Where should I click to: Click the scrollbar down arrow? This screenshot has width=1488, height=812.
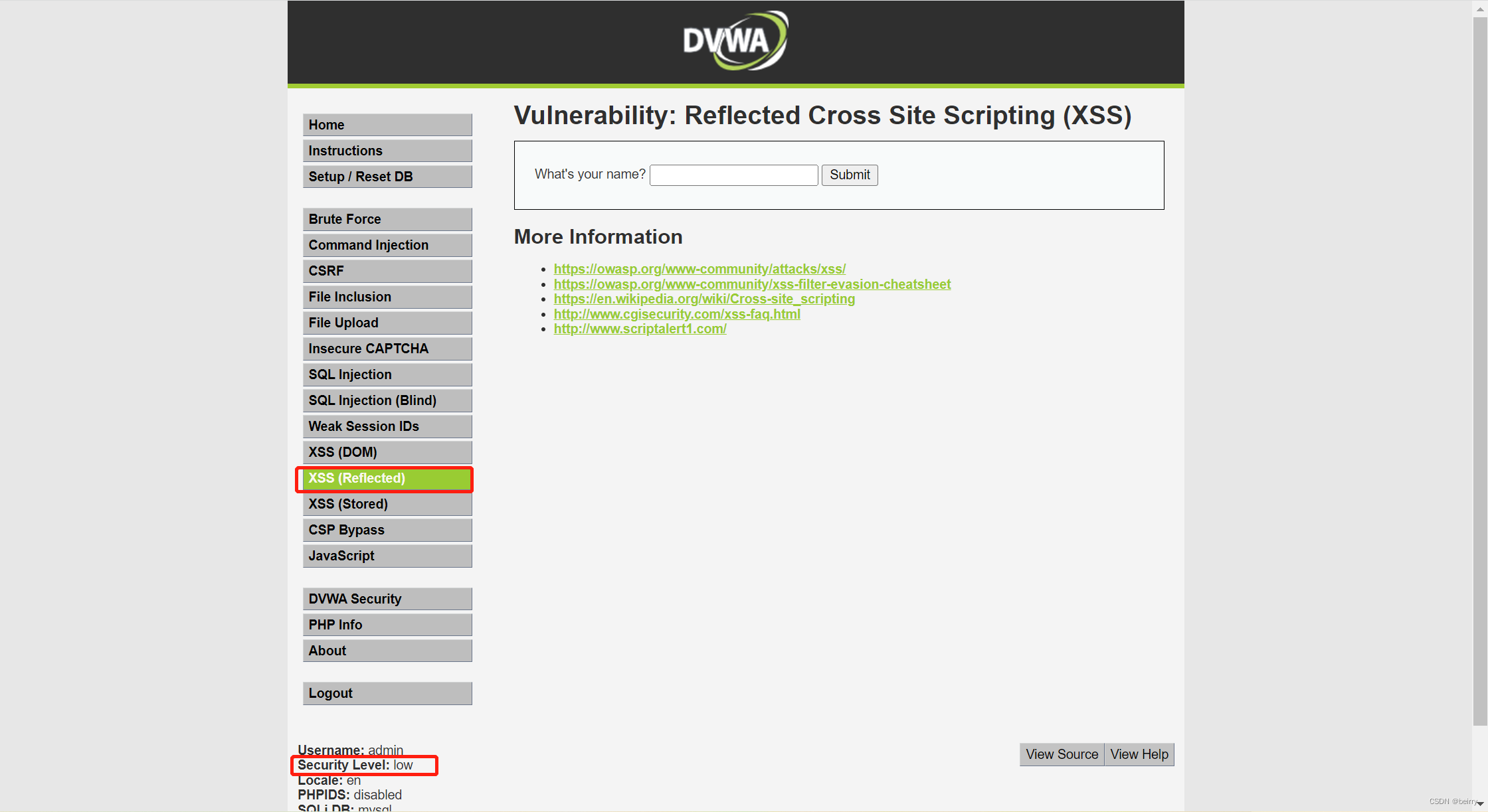tap(1480, 804)
